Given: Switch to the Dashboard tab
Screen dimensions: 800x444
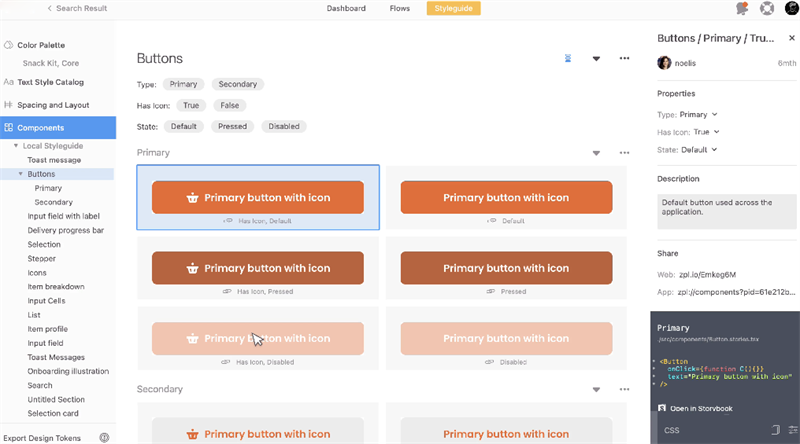Looking at the screenshot, I should tap(346, 9).
